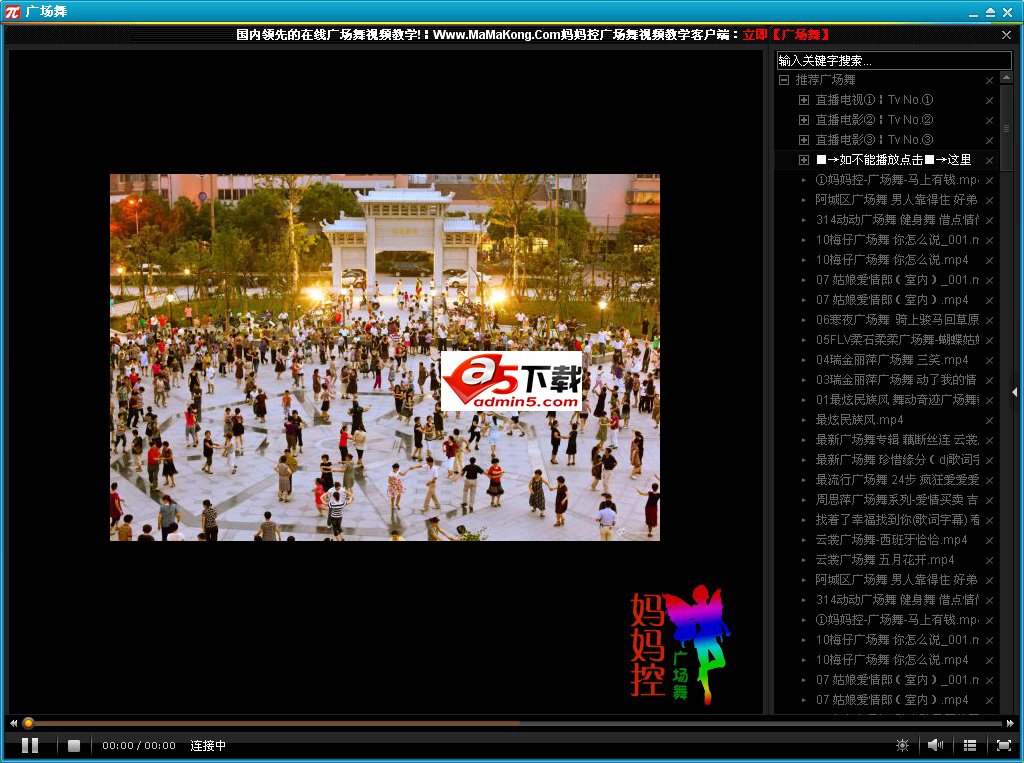Expand the 直播电影② Tv No.② node
Image resolution: width=1024 pixels, height=763 pixels.
pyautogui.click(x=803, y=120)
